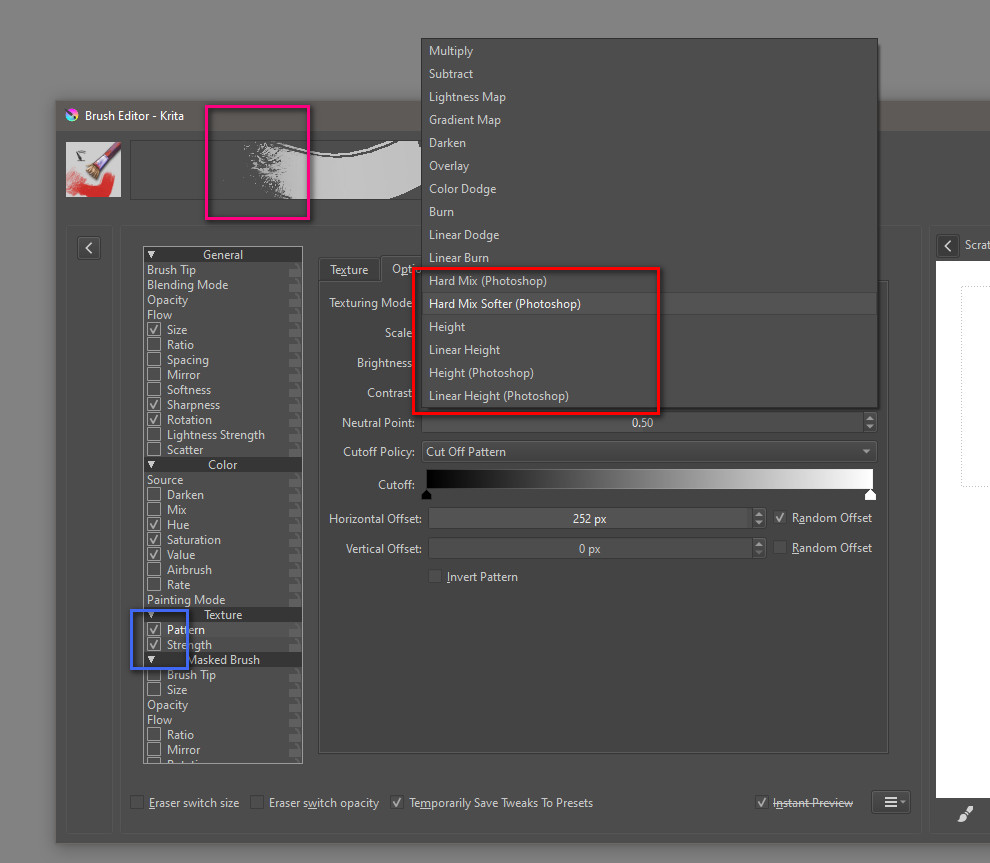
Task: Enable the Ratio option in General
Action: click(x=154, y=345)
